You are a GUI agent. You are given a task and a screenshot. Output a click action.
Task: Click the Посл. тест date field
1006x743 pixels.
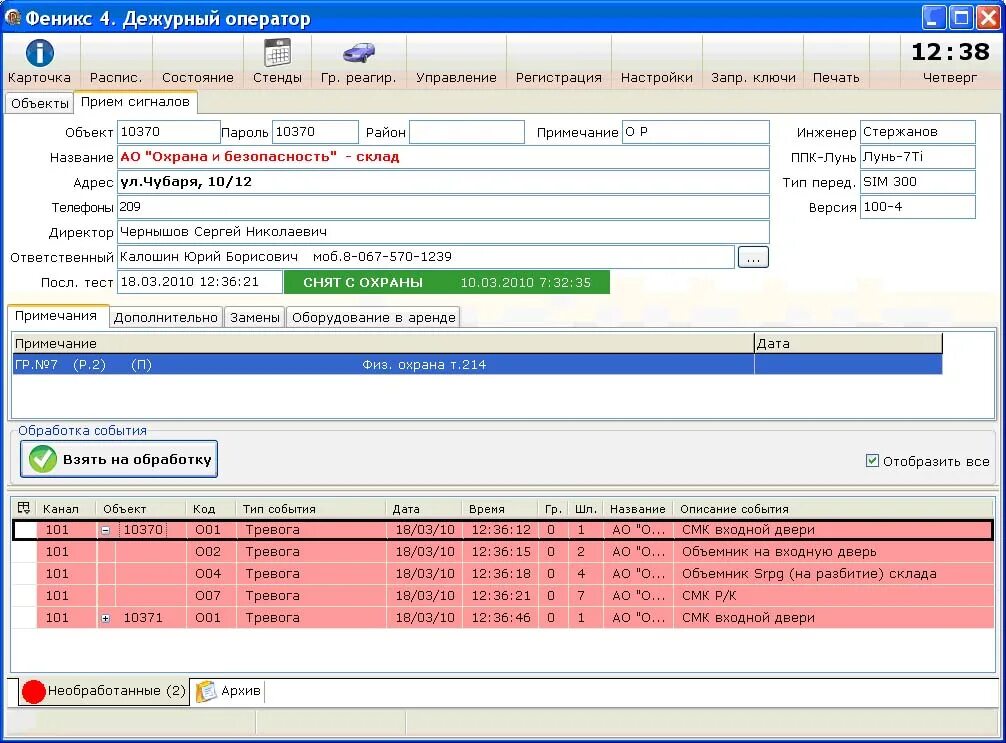pyautogui.click(x=200, y=282)
